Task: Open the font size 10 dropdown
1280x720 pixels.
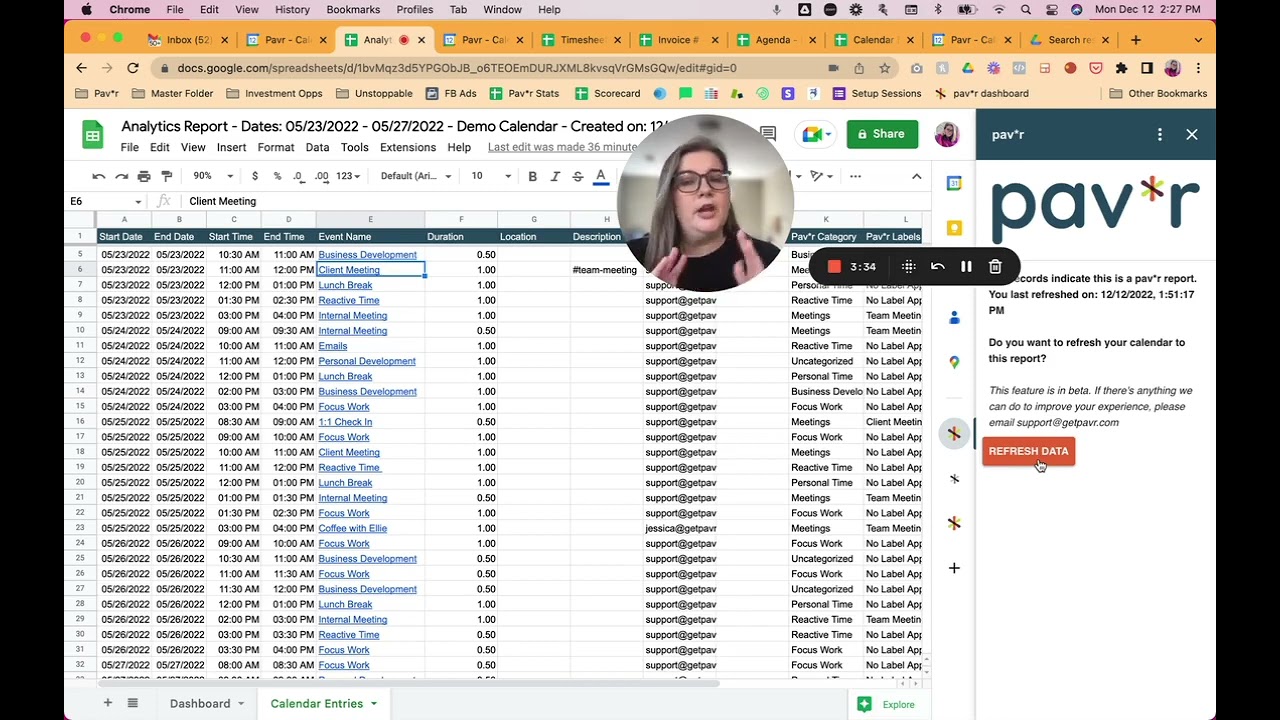Action: point(491,176)
